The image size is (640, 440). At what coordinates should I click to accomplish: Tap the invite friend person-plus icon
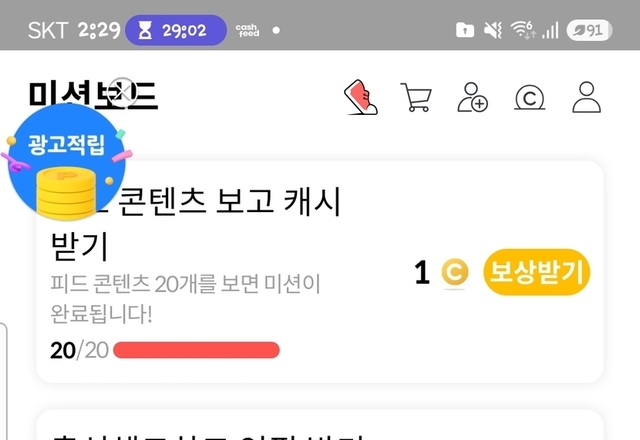click(472, 97)
